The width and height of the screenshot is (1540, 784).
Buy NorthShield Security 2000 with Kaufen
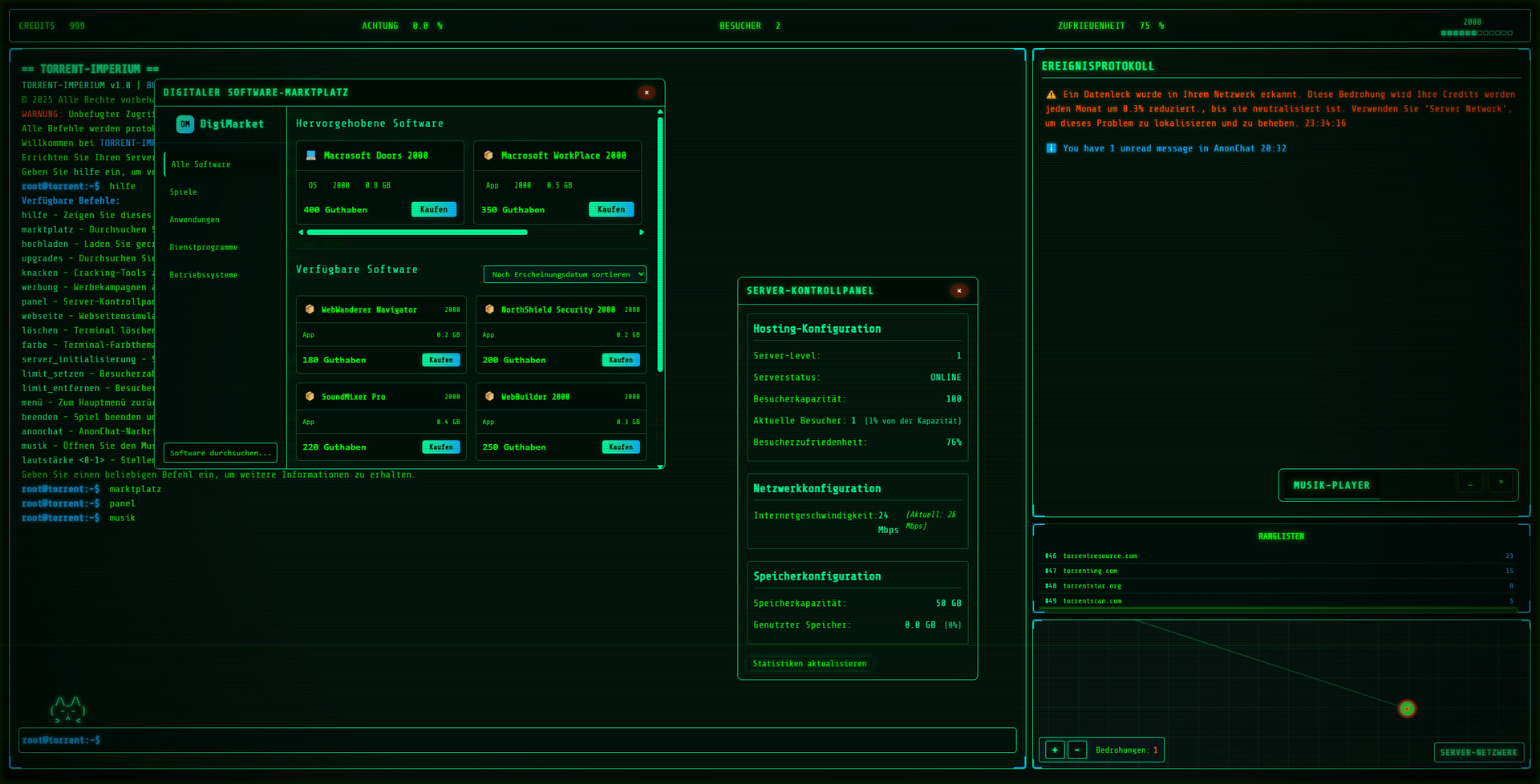pos(620,360)
